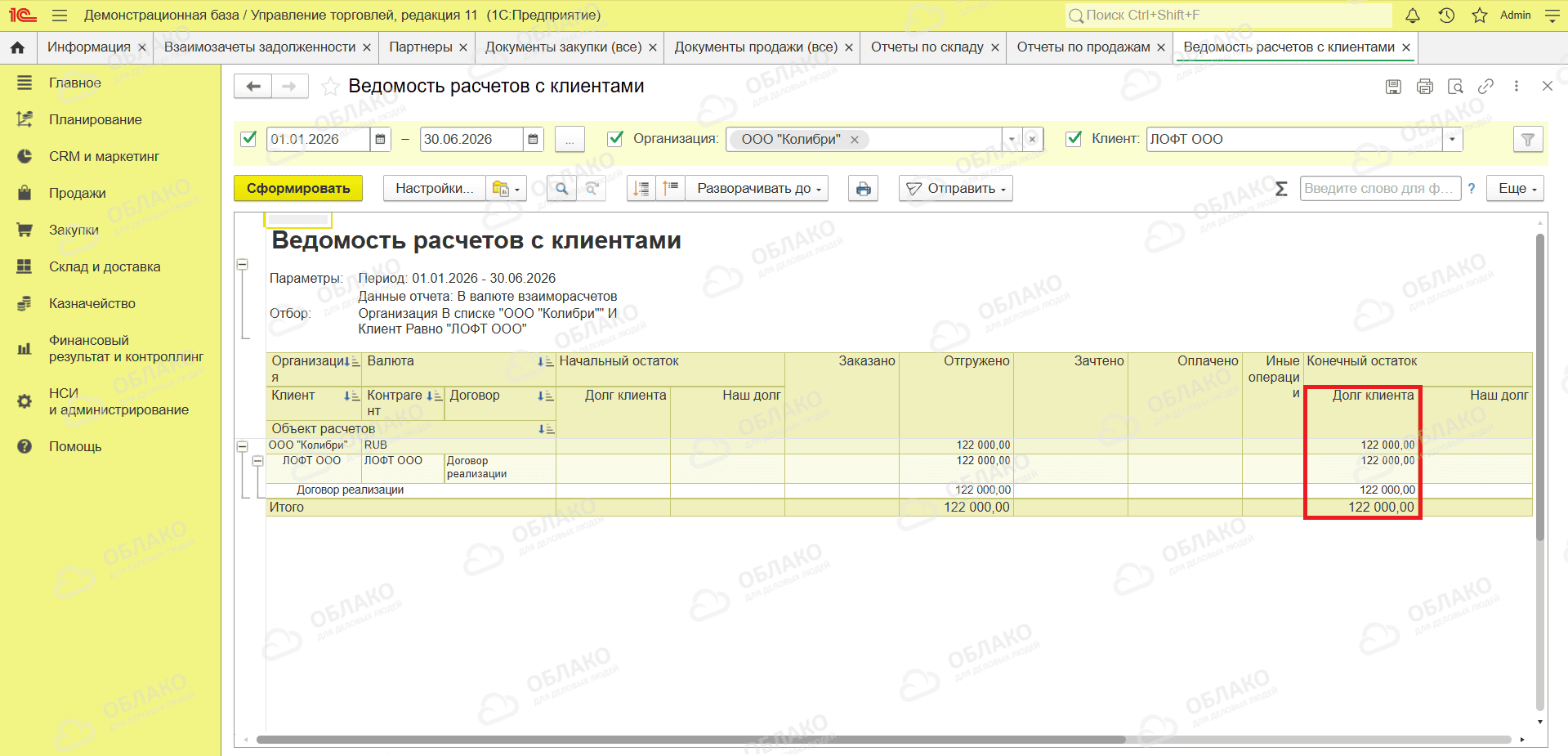Viewport: 1568px width, 756px height.
Task: Close the Документы продажи (все) tab
Action: tap(849, 47)
